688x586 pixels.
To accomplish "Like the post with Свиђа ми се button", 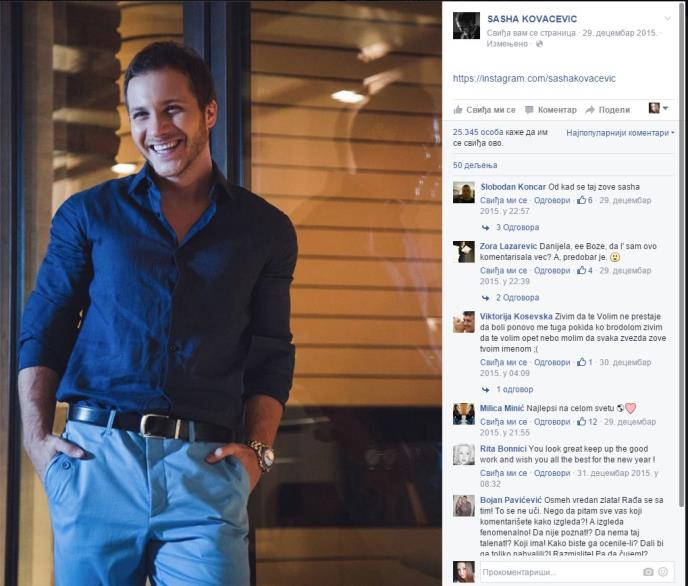I will (484, 110).
